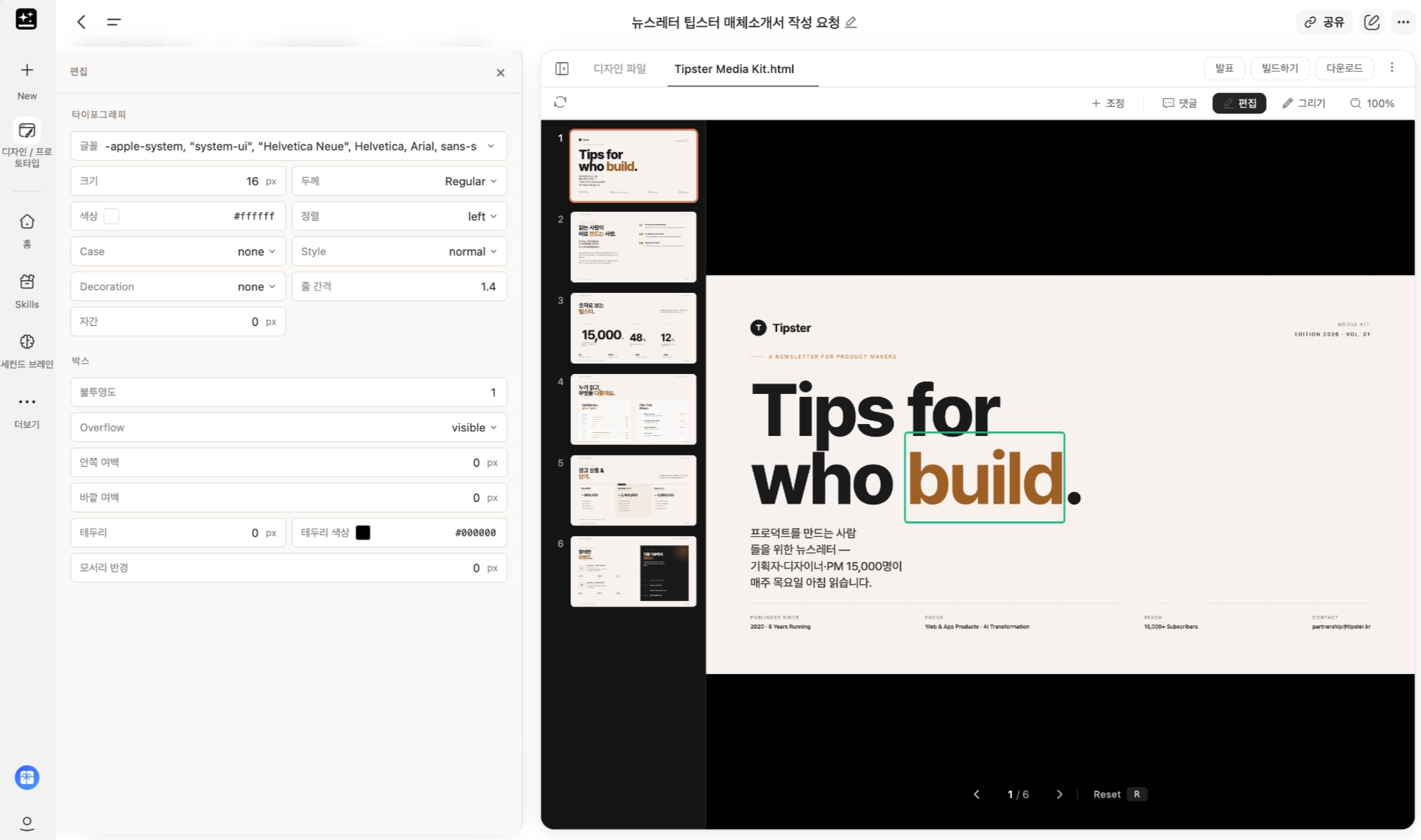
Task: Click the app logo icon
Action: click(x=27, y=19)
